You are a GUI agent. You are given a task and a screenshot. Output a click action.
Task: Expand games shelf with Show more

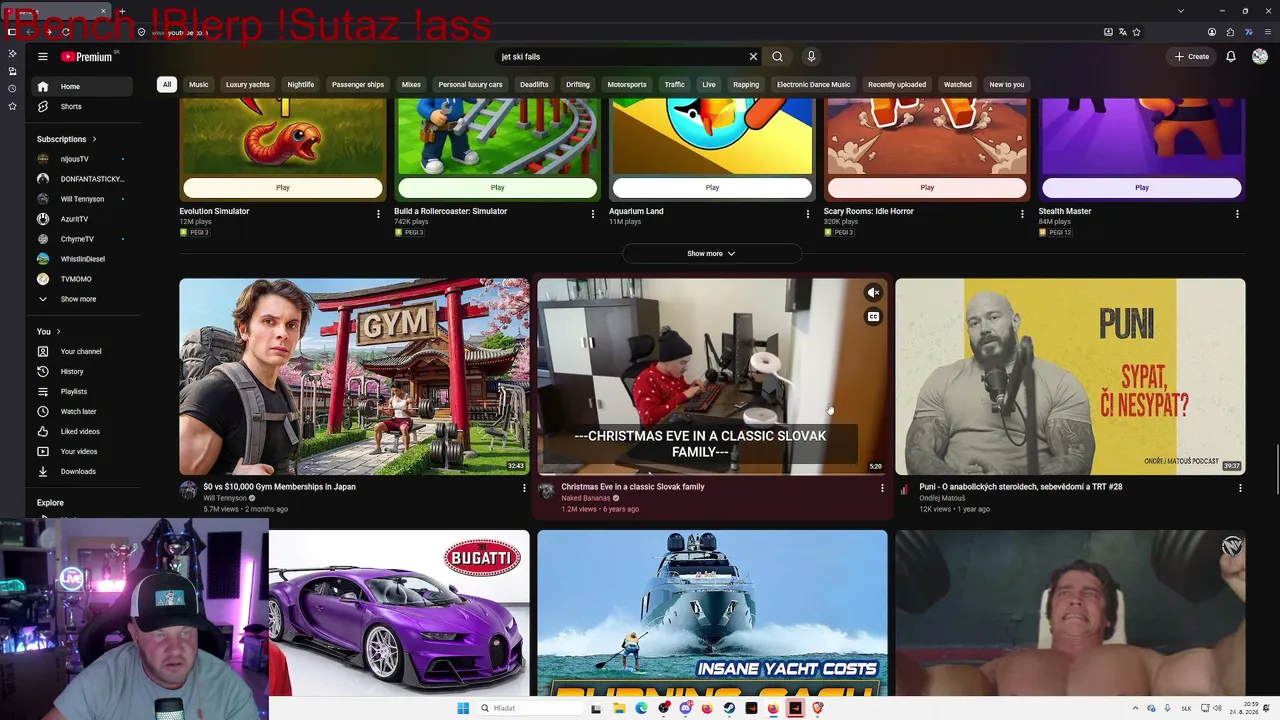pyautogui.click(x=711, y=254)
